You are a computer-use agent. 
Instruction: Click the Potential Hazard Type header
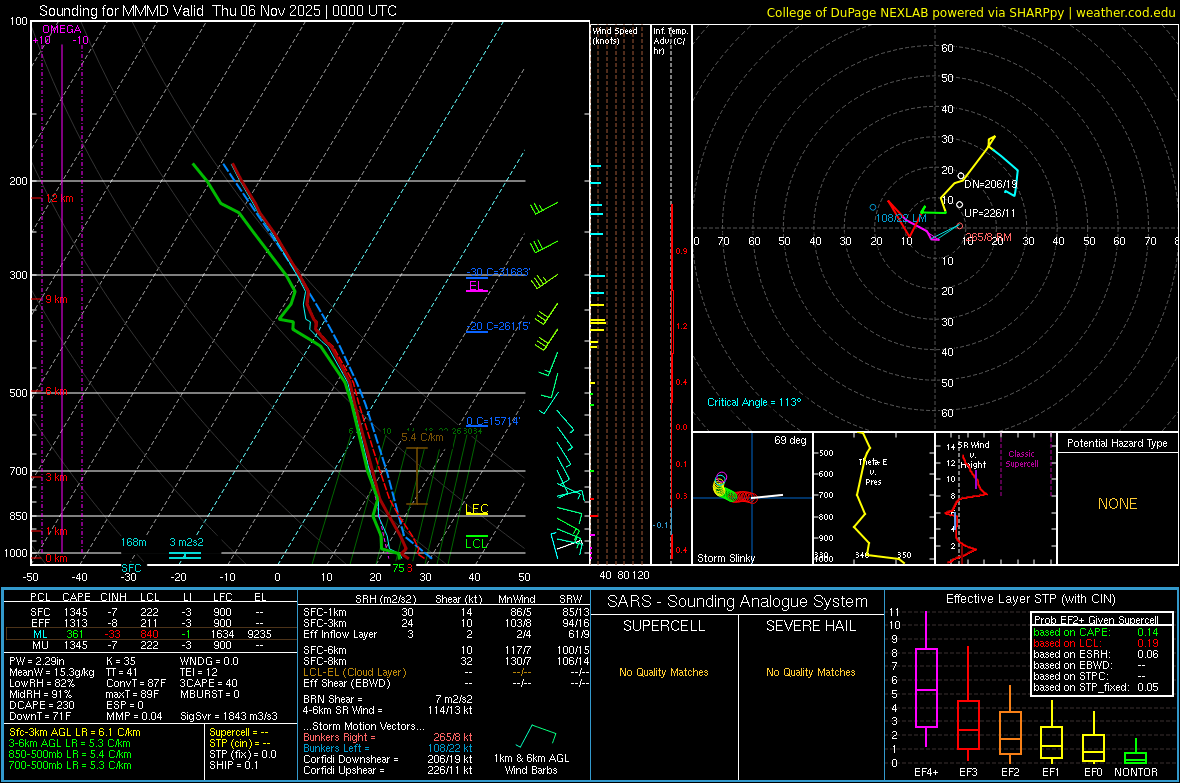point(1117,443)
